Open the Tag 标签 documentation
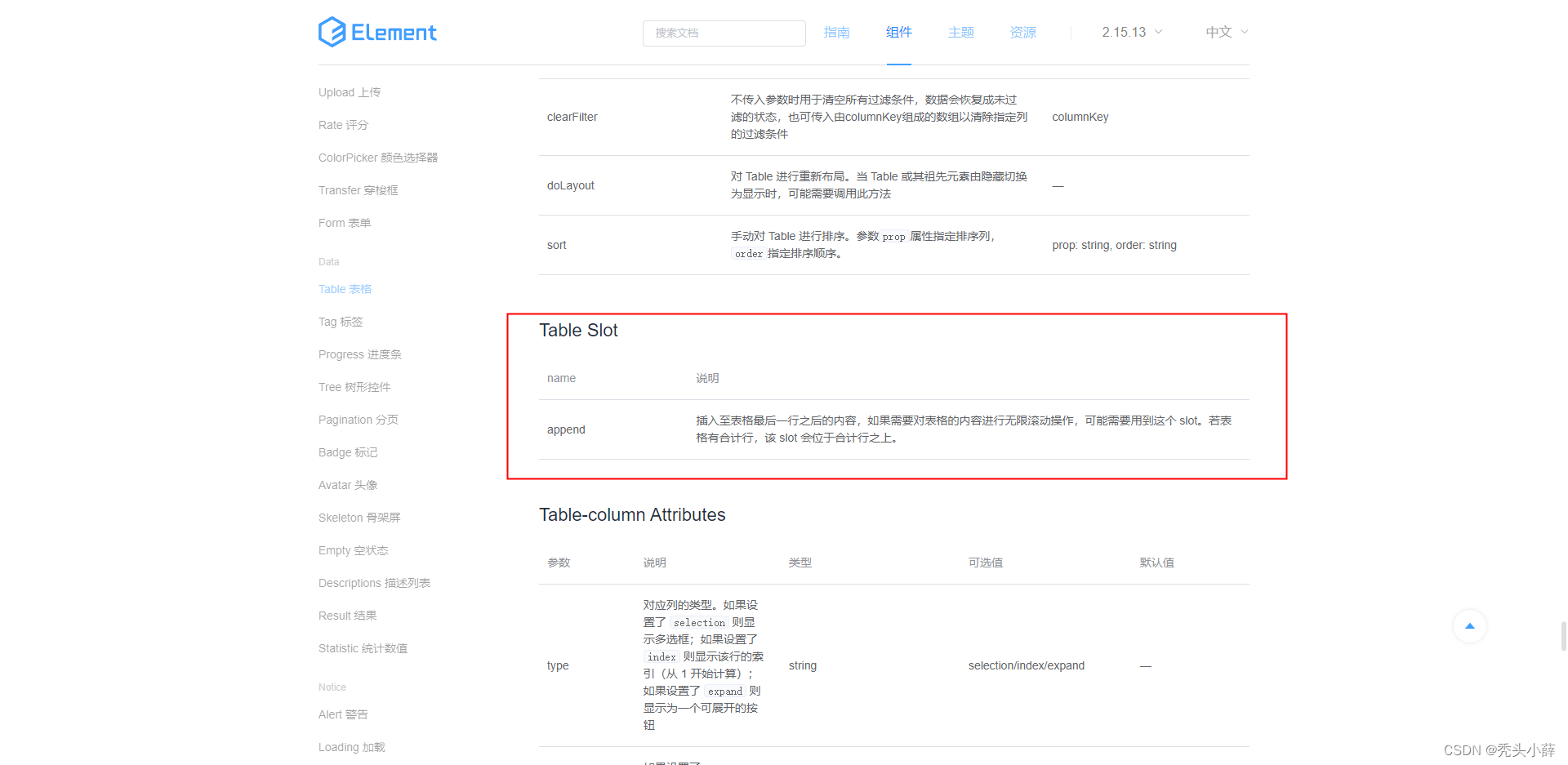Image resolution: width=1568 pixels, height=765 pixels. pyautogui.click(x=341, y=321)
